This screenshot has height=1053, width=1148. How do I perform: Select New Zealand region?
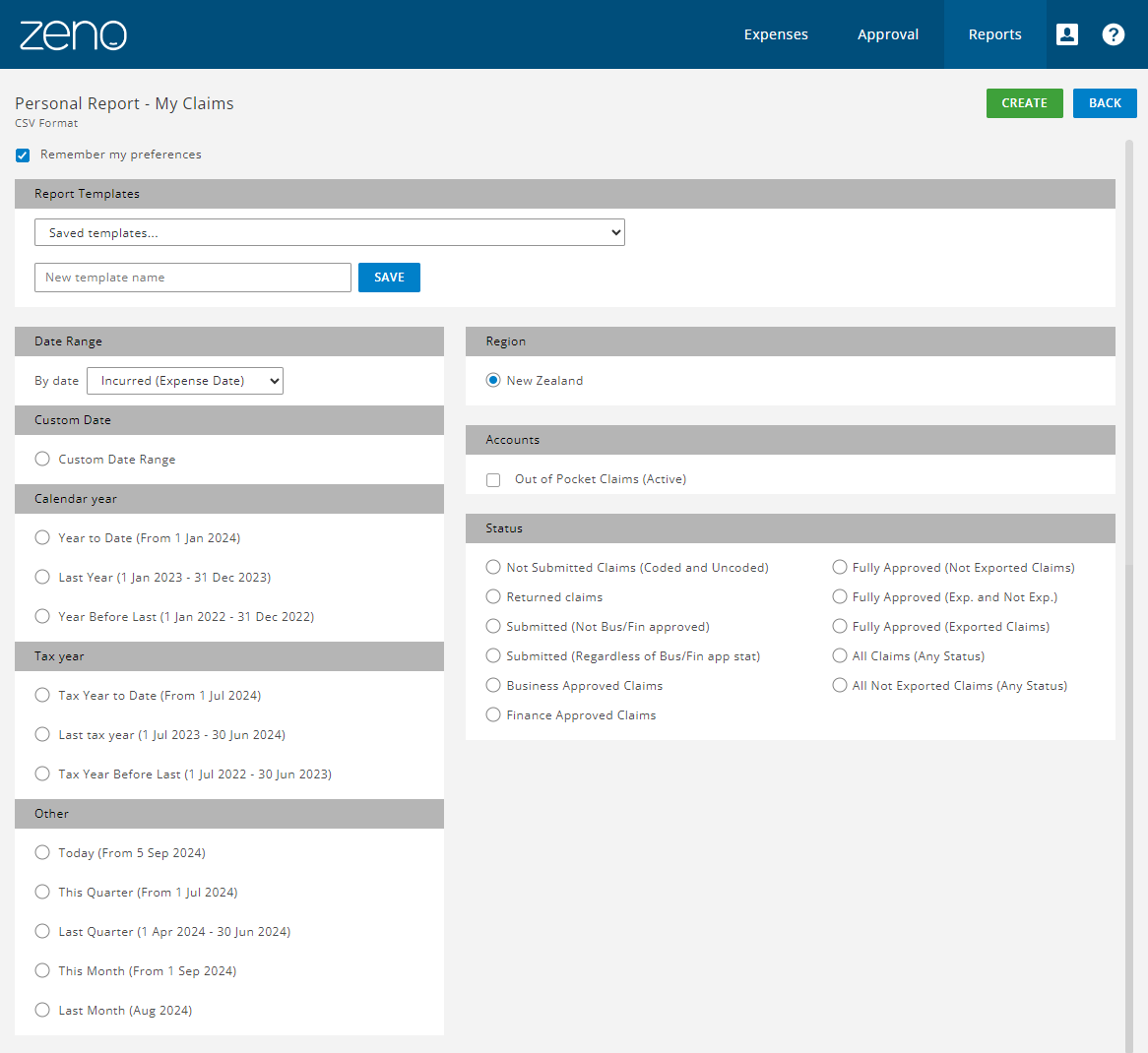tap(493, 381)
